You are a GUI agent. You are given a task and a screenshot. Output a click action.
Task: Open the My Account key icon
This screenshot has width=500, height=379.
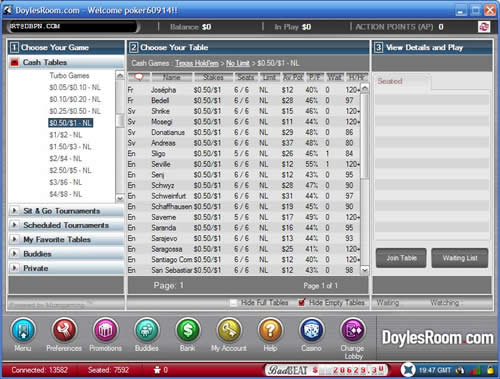[x=229, y=330]
